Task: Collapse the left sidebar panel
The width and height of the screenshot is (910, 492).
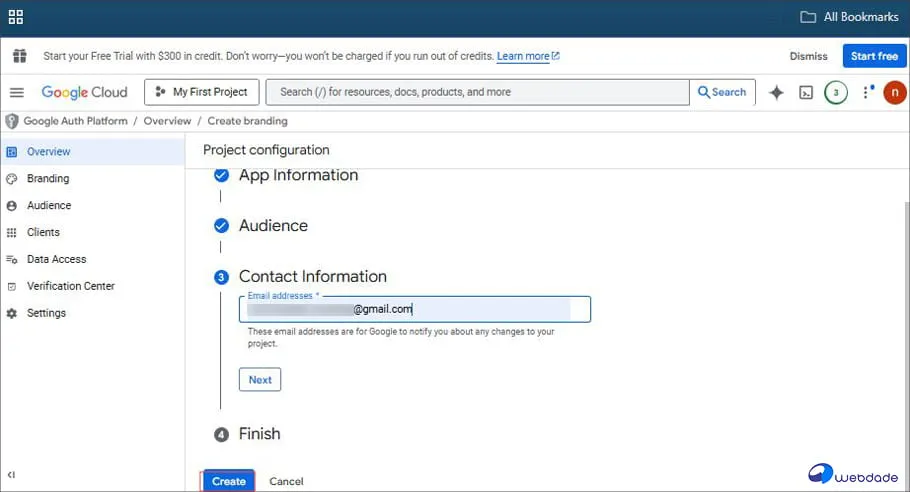Action: pyautogui.click(x=11, y=475)
